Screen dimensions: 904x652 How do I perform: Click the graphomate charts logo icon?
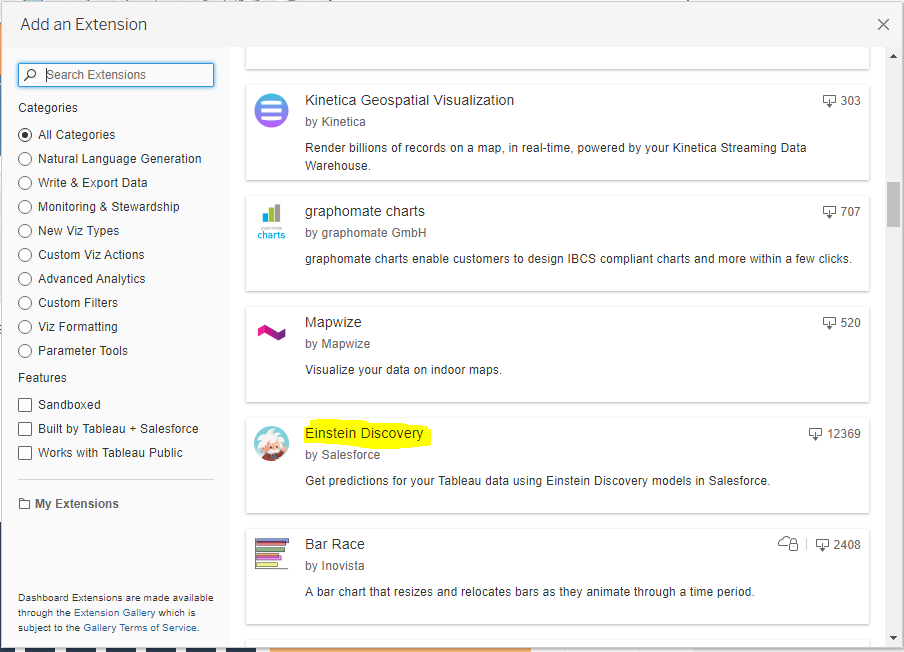point(272,222)
